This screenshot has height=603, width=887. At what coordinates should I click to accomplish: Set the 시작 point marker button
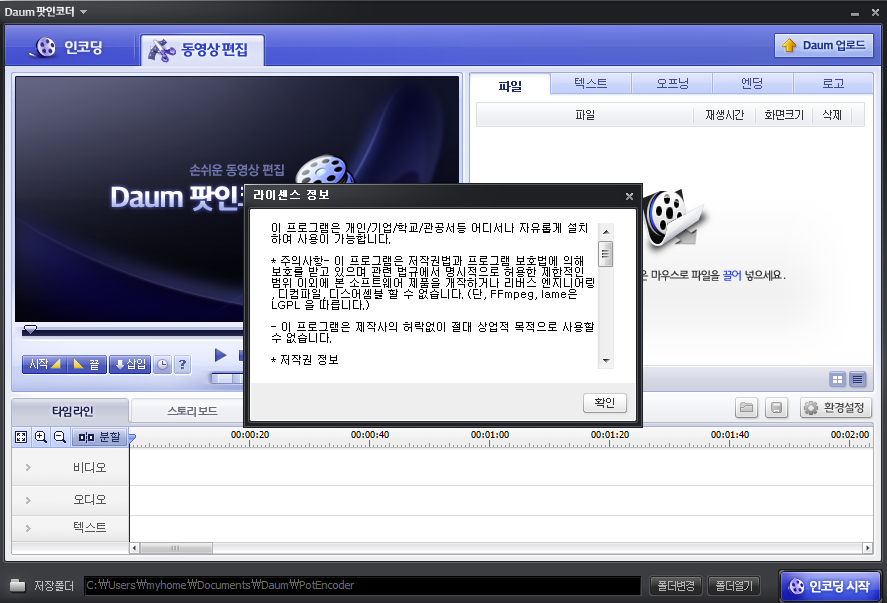click(x=44, y=364)
